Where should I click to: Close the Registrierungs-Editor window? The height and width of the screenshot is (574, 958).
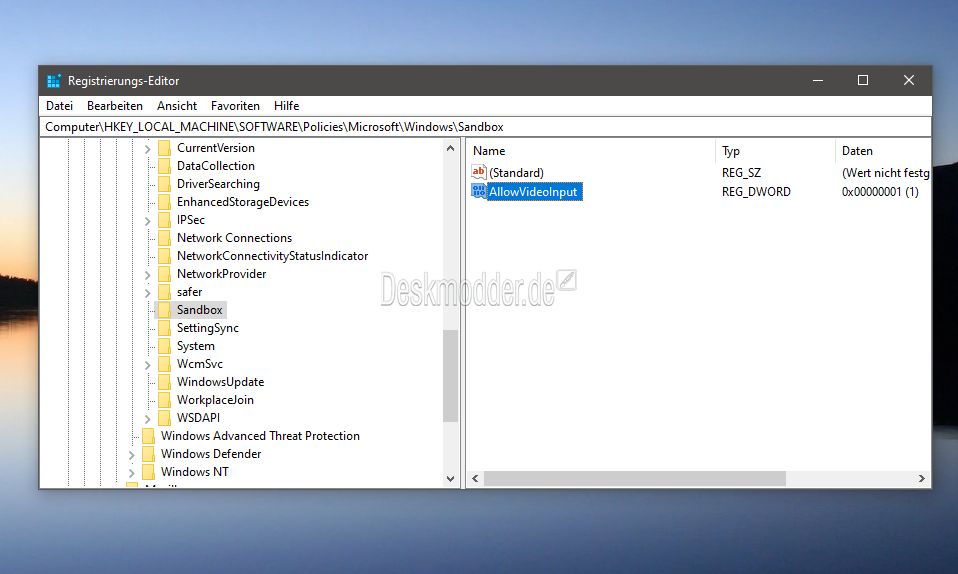(x=909, y=81)
